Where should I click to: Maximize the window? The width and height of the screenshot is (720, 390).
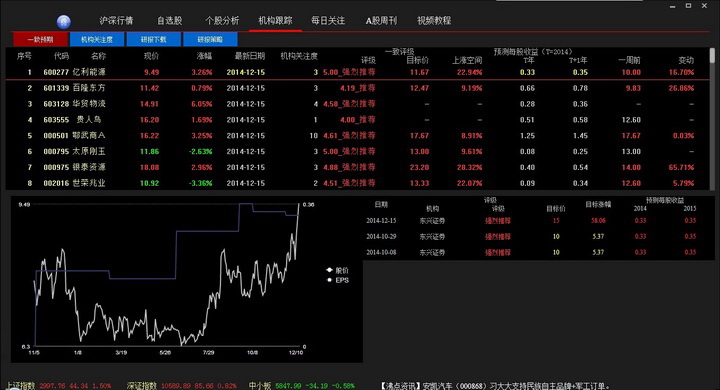tap(688, 6)
